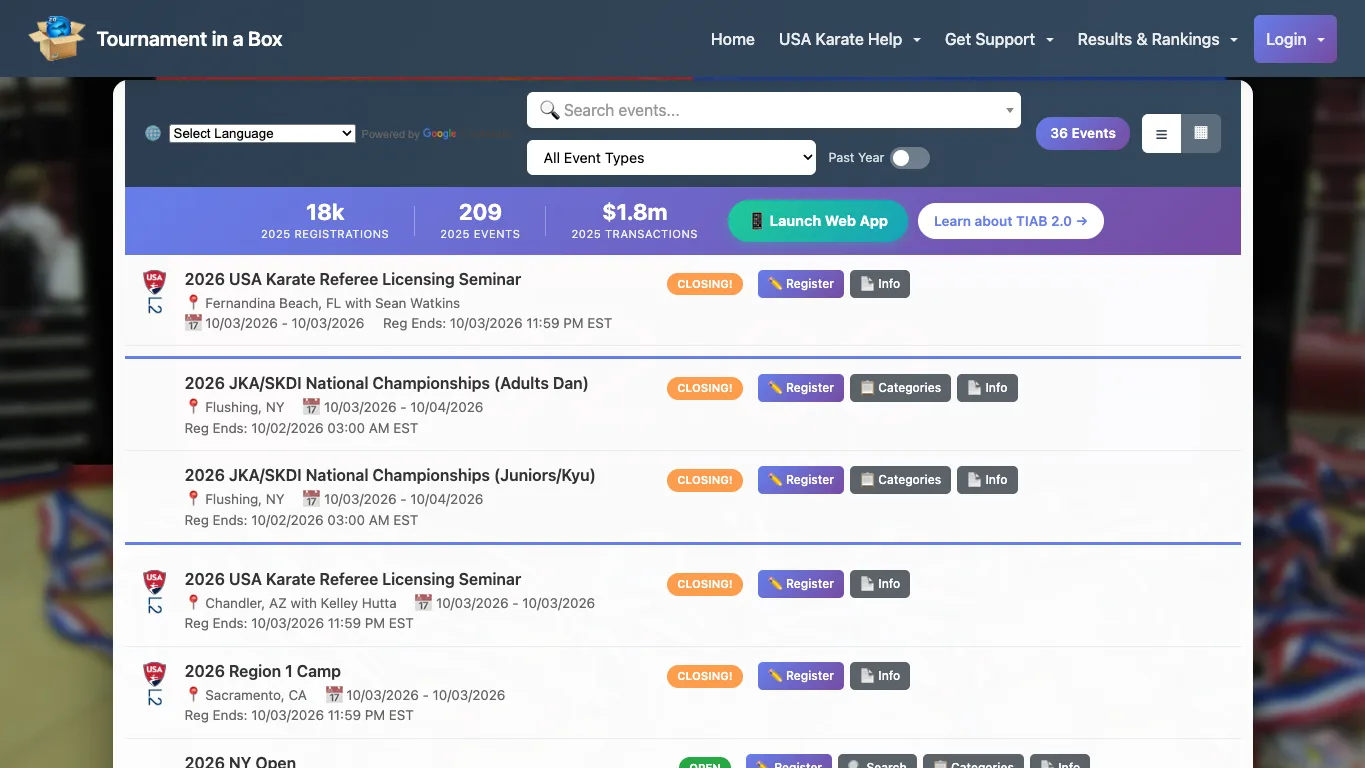Open the Select Language dropdown
The height and width of the screenshot is (768, 1365).
point(262,133)
